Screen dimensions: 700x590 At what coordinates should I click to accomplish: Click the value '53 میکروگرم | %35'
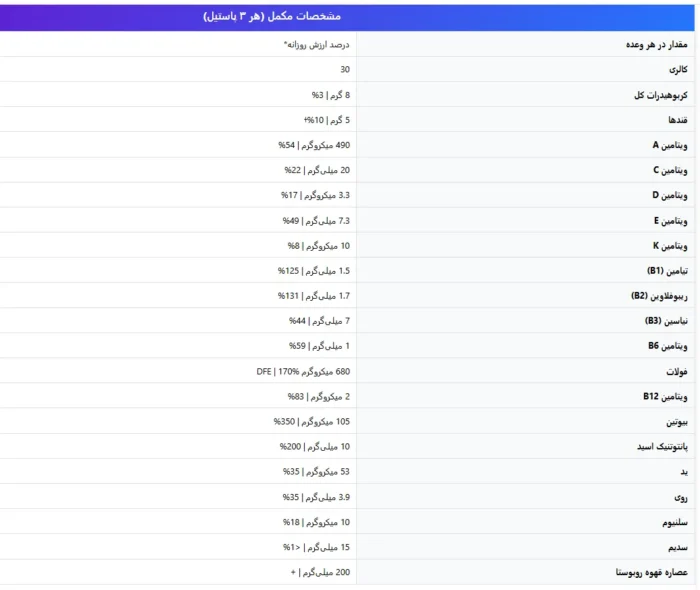[x=316, y=471]
